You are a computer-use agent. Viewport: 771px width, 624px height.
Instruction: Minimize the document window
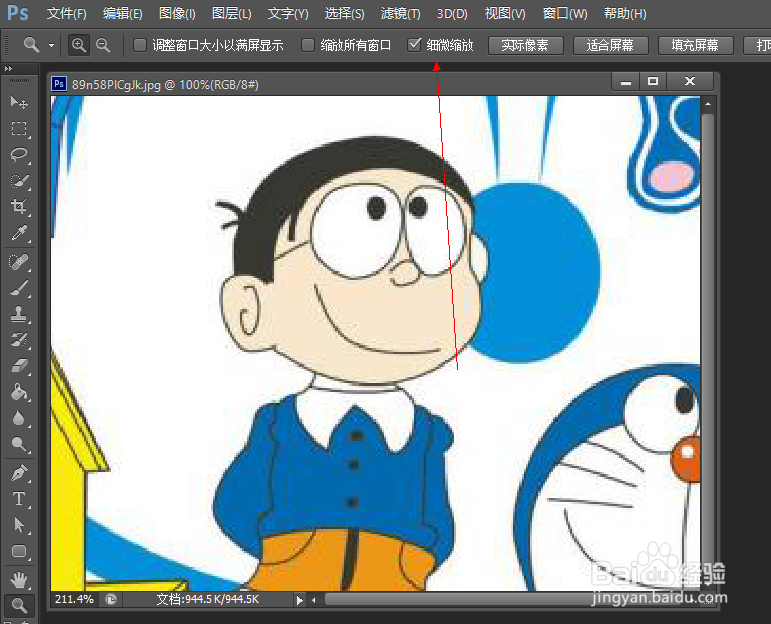coord(626,82)
